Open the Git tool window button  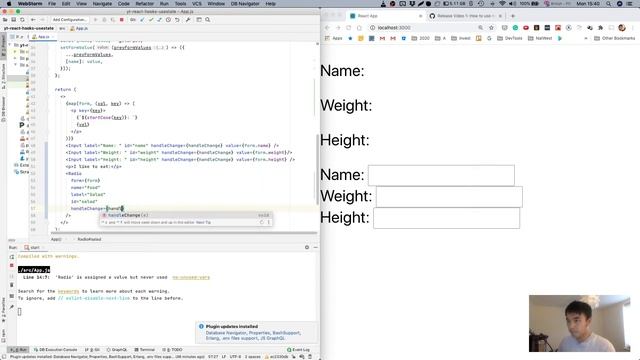pyautogui.click(x=92, y=350)
